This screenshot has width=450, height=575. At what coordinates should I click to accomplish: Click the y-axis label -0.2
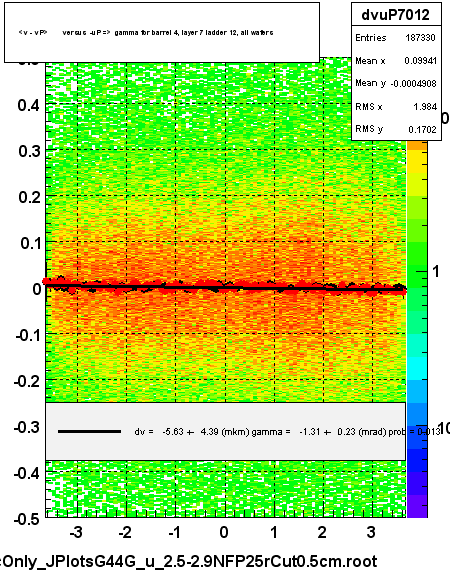tap(28, 381)
